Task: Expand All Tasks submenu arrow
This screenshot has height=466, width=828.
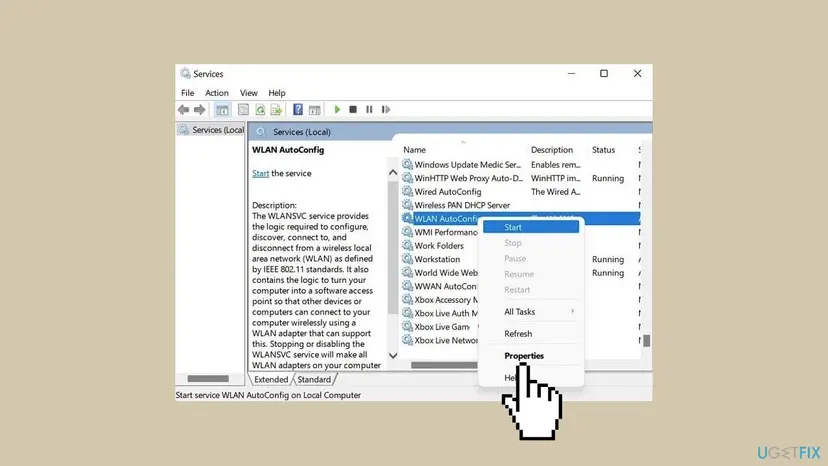Action: pos(572,311)
